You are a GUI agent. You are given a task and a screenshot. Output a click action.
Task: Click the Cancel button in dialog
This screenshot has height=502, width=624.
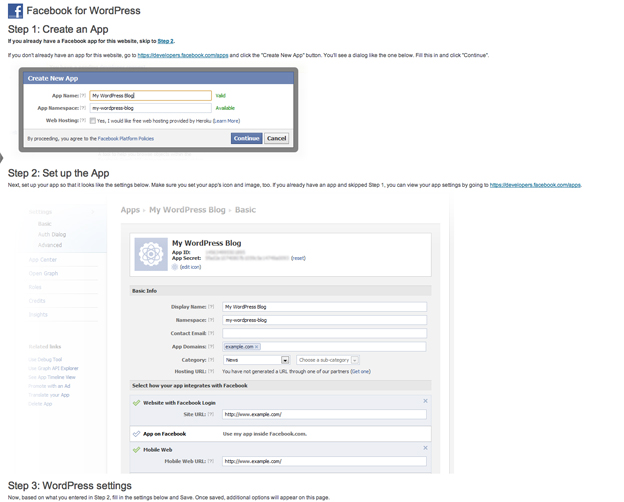[x=277, y=138]
